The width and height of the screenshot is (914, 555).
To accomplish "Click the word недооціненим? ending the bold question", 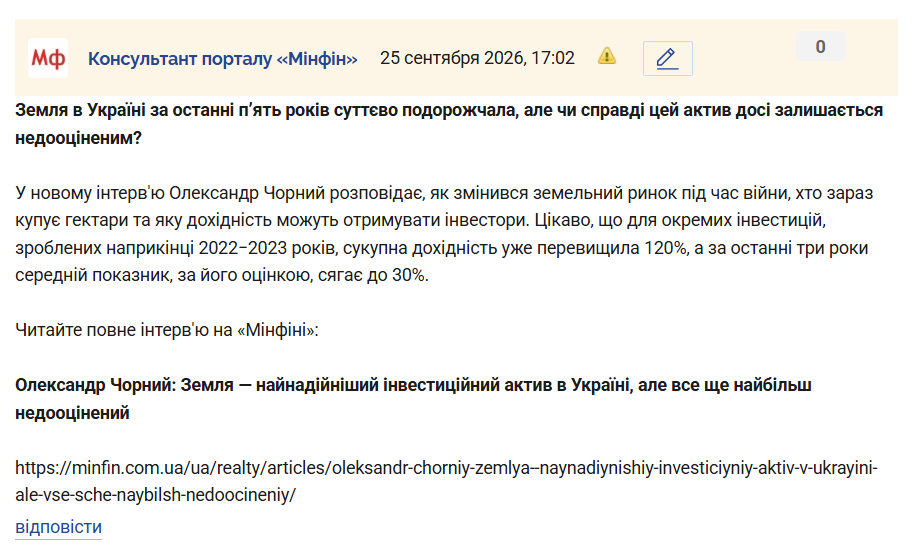I will coord(78,138).
